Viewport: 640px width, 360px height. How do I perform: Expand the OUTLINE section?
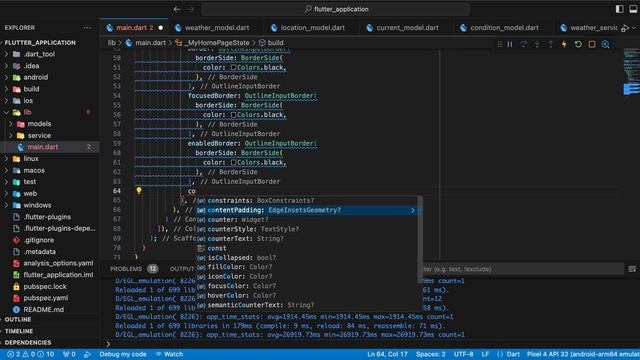[18, 319]
